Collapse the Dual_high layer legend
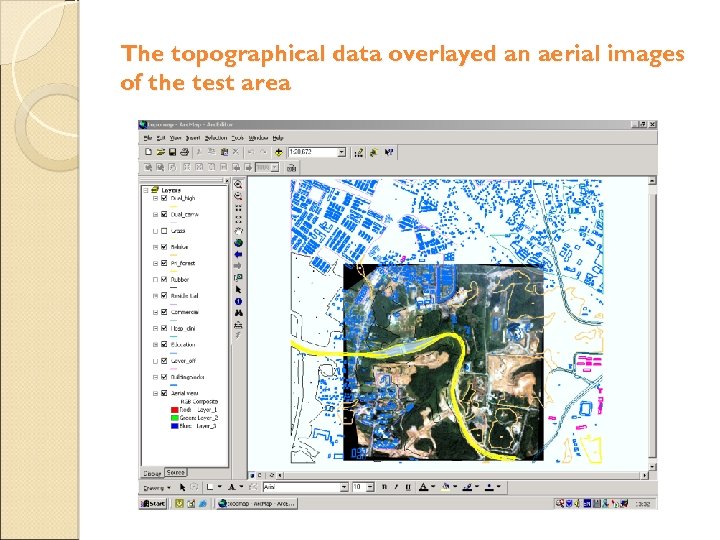This screenshot has width=720, height=540. 155,198
